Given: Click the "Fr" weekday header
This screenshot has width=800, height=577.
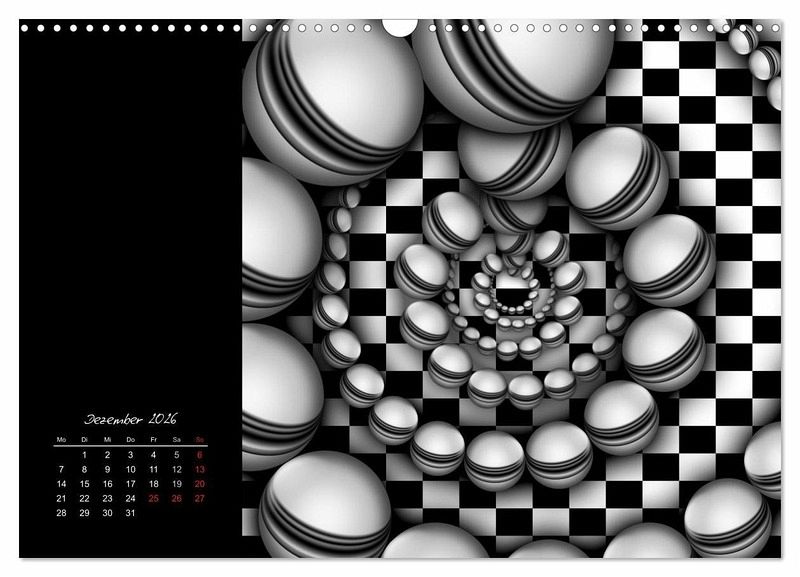Looking at the screenshot, I should click(154, 440).
